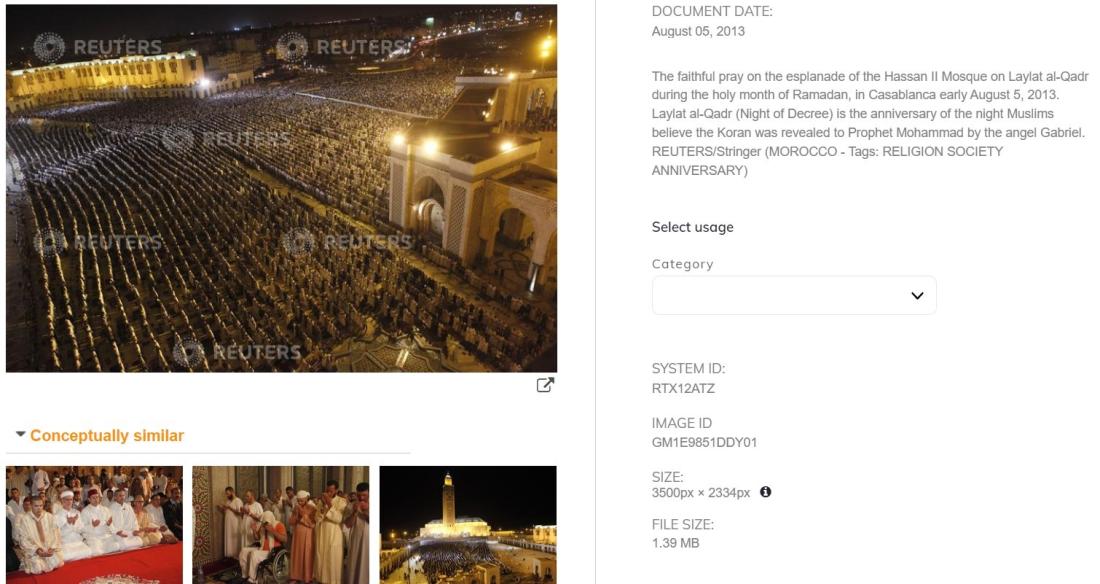The width and height of the screenshot is (1100, 584).
Task: Click the IMAGE ID label
Action: pyautogui.click(x=682, y=423)
